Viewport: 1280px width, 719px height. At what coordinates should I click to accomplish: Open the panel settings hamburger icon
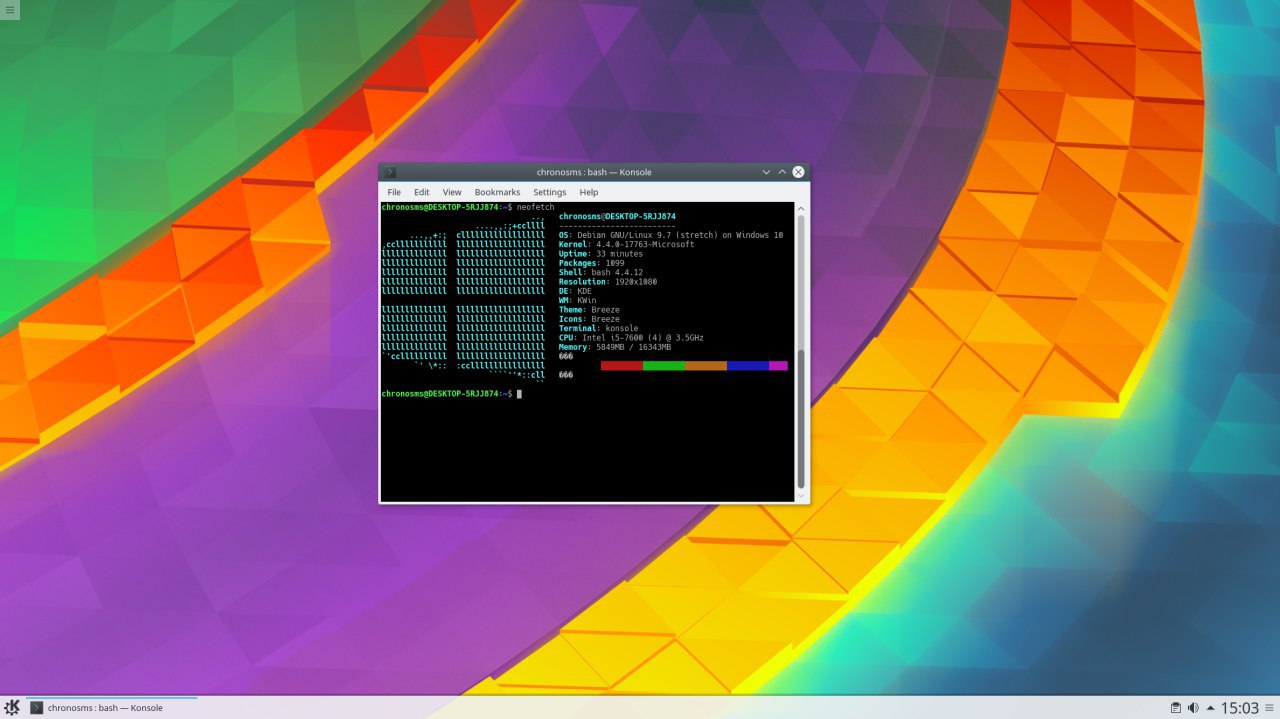1270,708
